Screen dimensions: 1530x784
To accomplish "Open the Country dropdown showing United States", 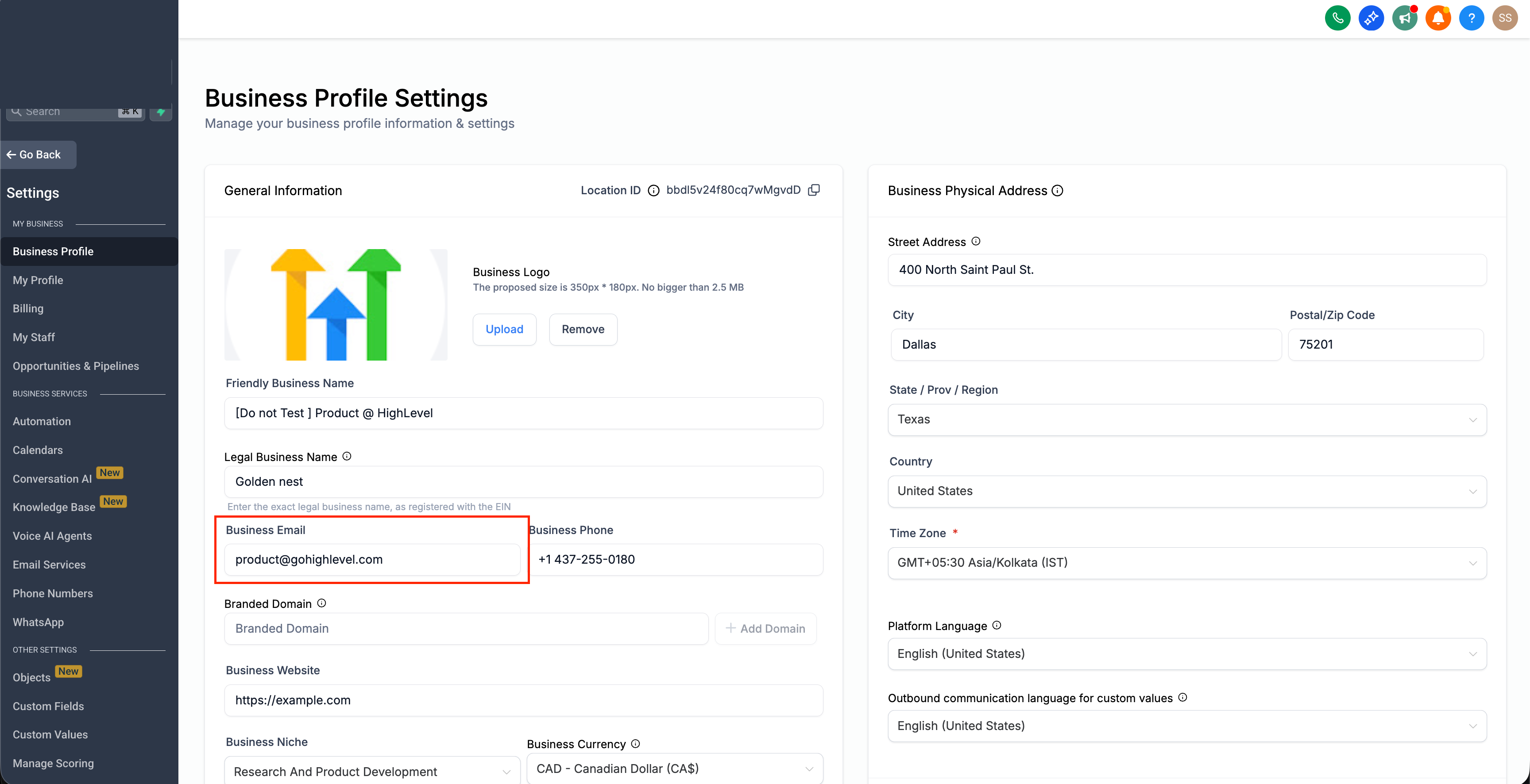I will coord(1187,492).
